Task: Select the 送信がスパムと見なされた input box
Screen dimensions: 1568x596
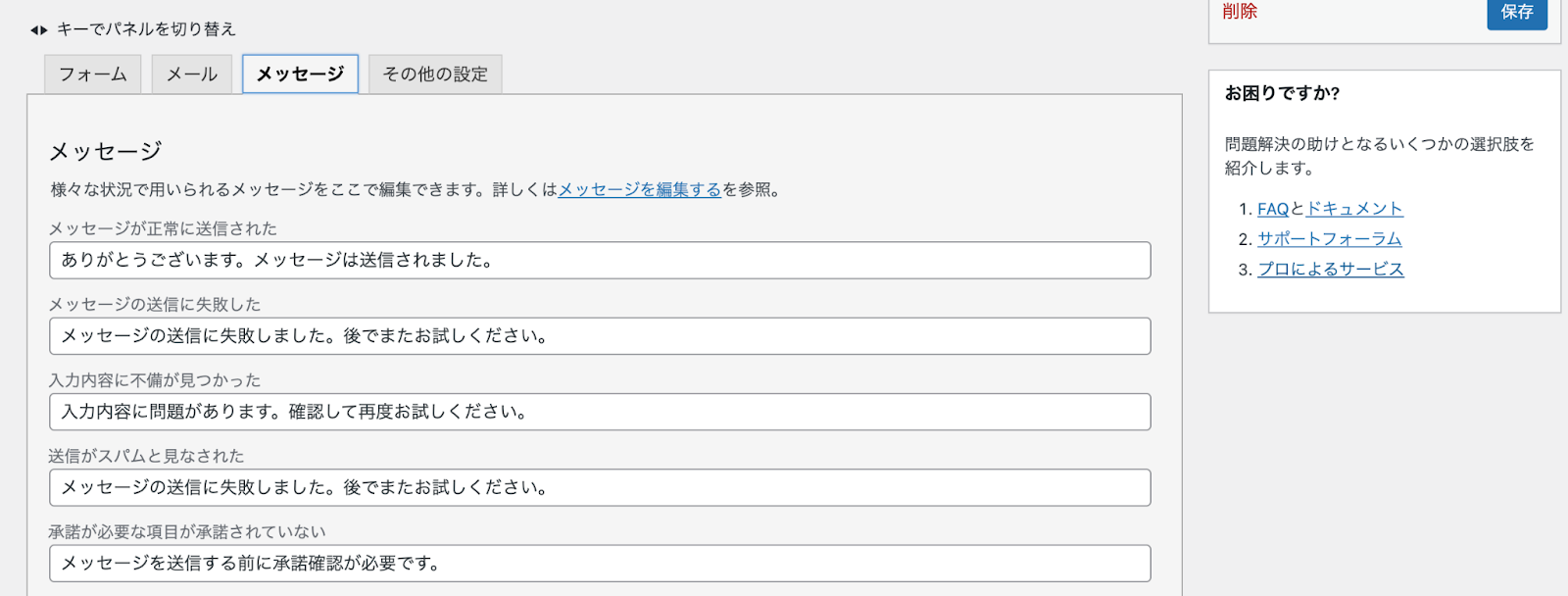Action: pos(600,487)
